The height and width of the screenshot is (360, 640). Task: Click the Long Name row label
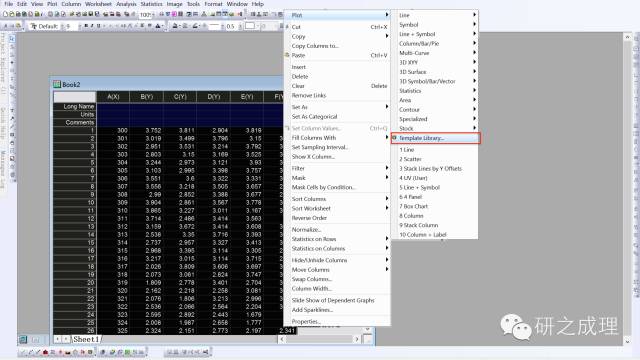tap(75, 107)
